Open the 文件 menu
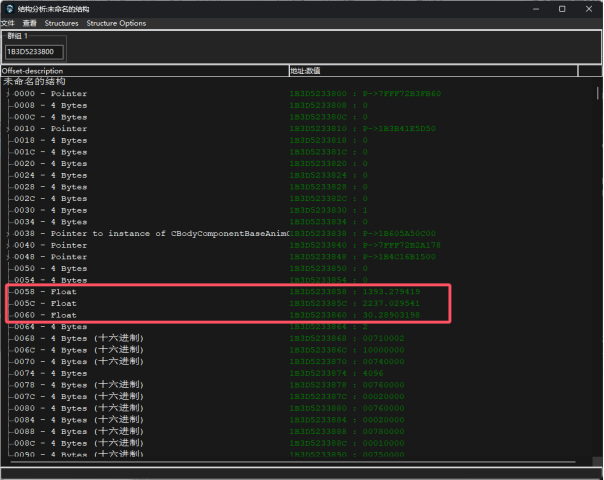 (8, 23)
